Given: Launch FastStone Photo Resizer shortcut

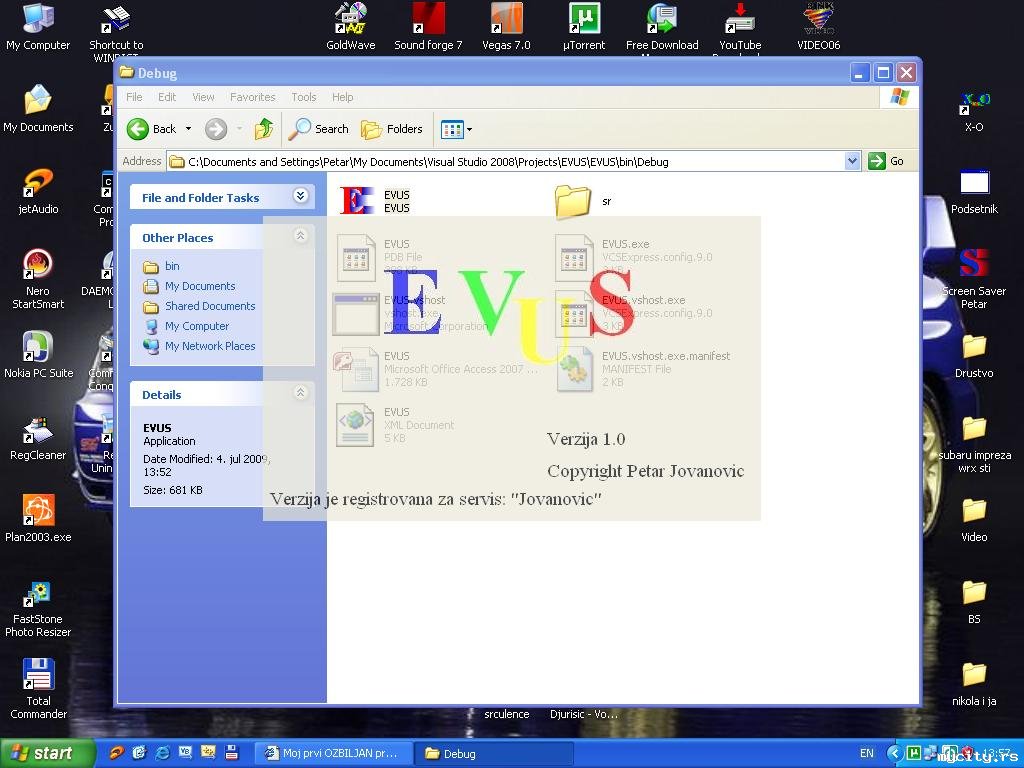Looking at the screenshot, I should coord(38,609).
